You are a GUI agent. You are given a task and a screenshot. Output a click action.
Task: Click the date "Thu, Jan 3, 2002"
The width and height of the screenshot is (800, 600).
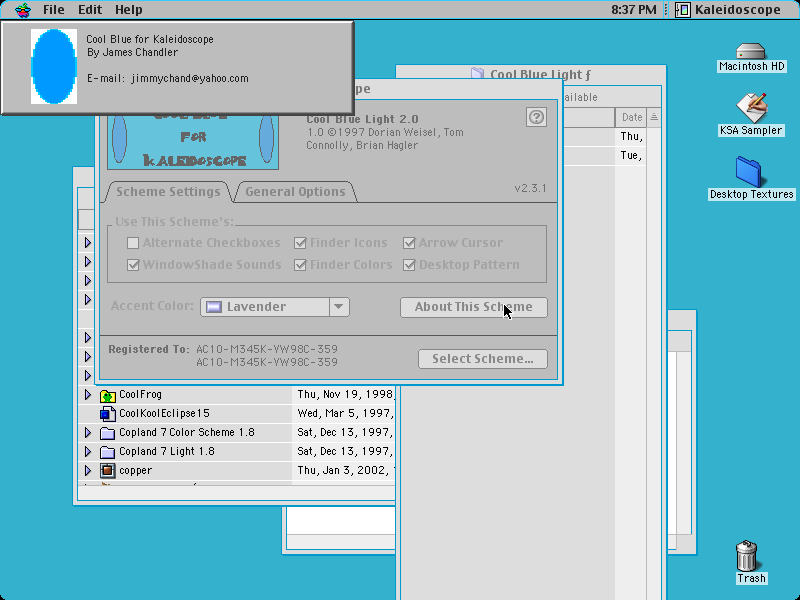pyautogui.click(x=345, y=470)
